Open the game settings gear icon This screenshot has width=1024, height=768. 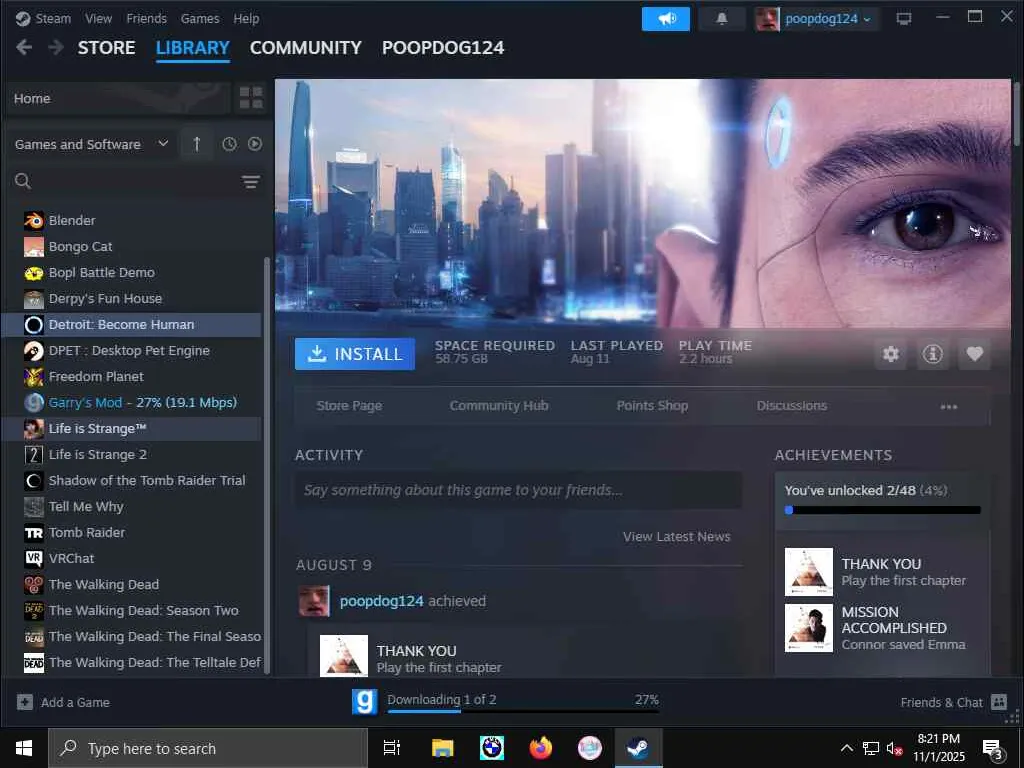click(x=891, y=354)
